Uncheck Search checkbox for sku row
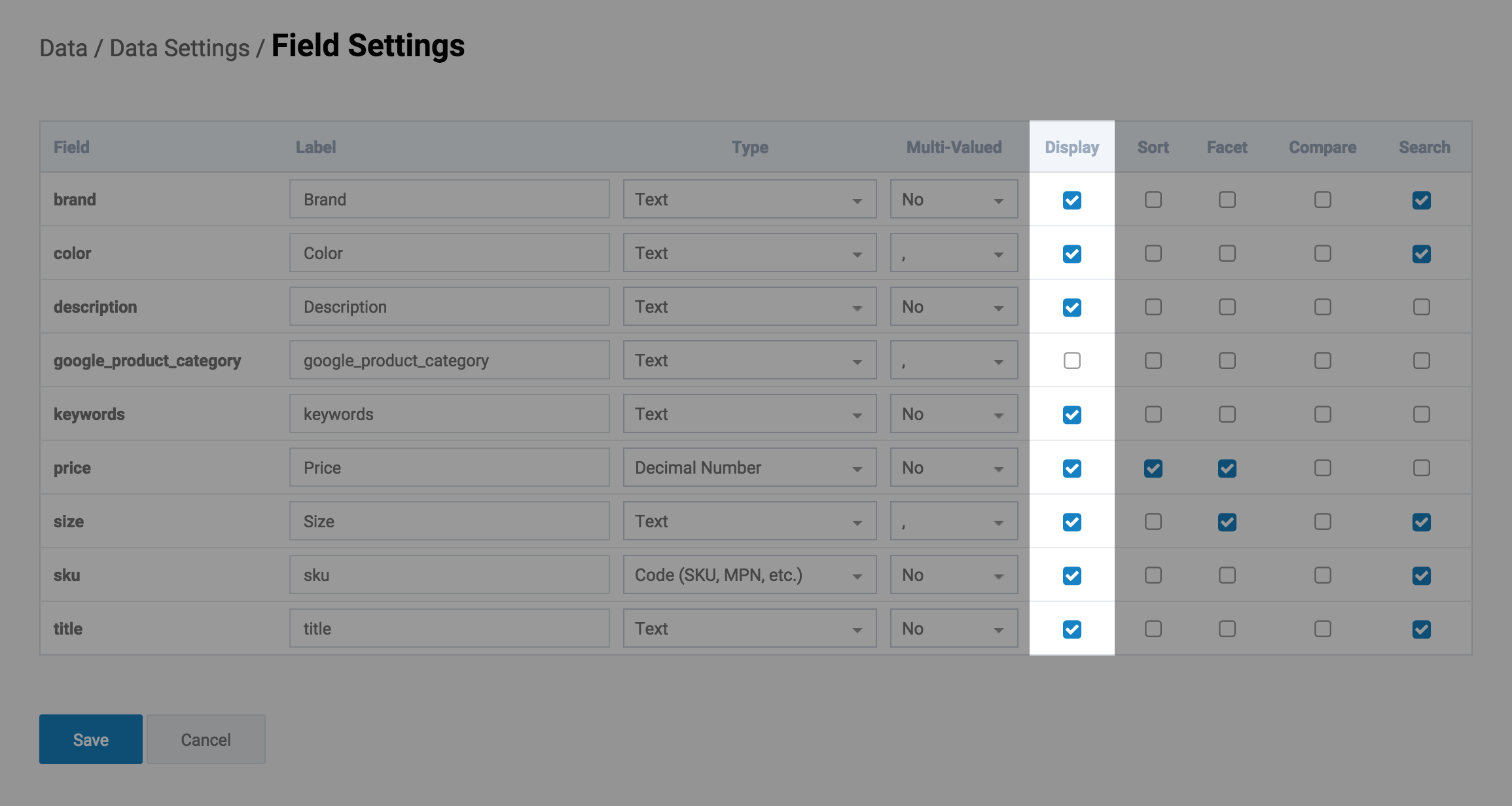This screenshot has width=1512, height=806. (x=1421, y=576)
